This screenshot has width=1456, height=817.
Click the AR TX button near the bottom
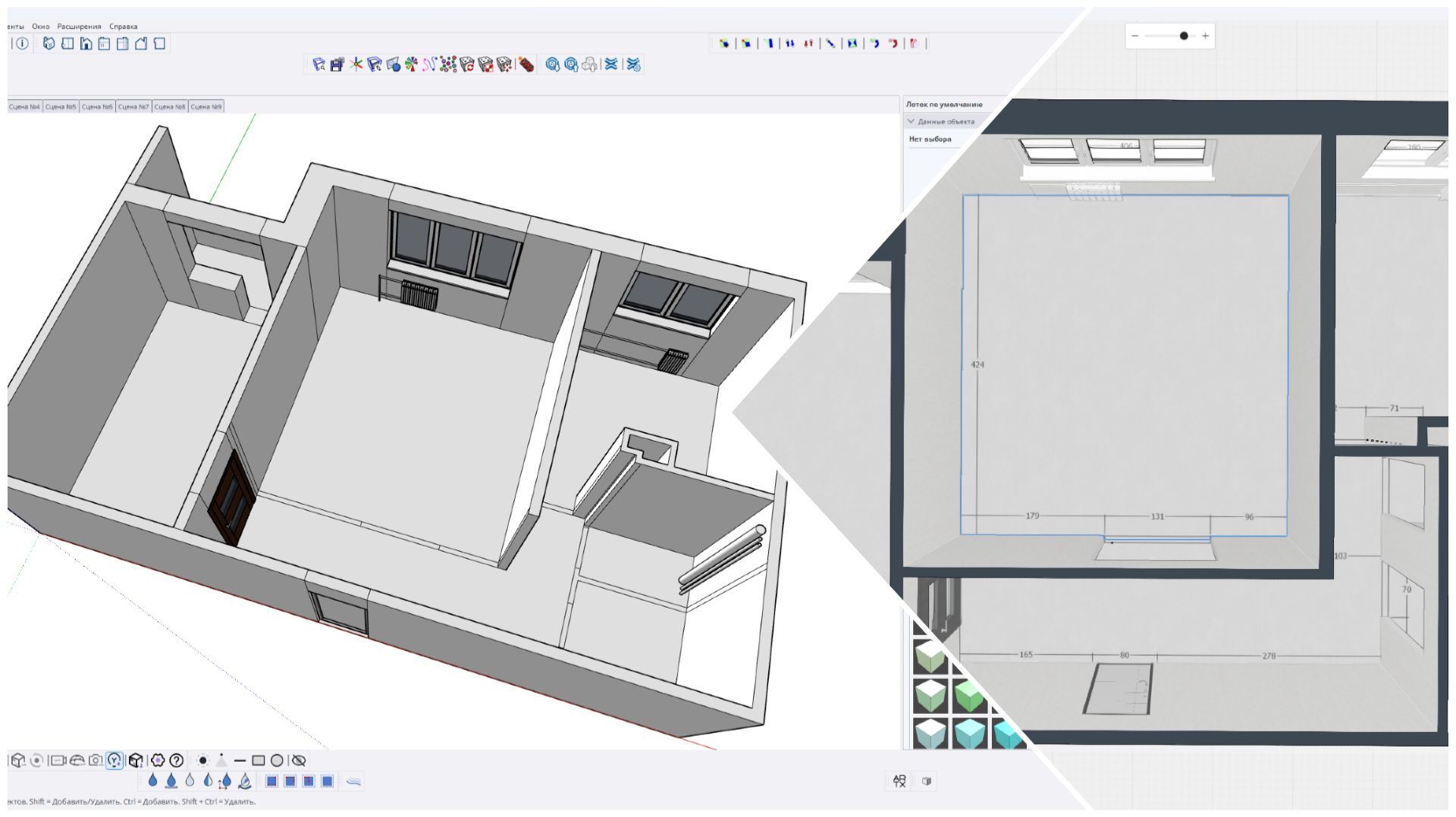pos(899,781)
